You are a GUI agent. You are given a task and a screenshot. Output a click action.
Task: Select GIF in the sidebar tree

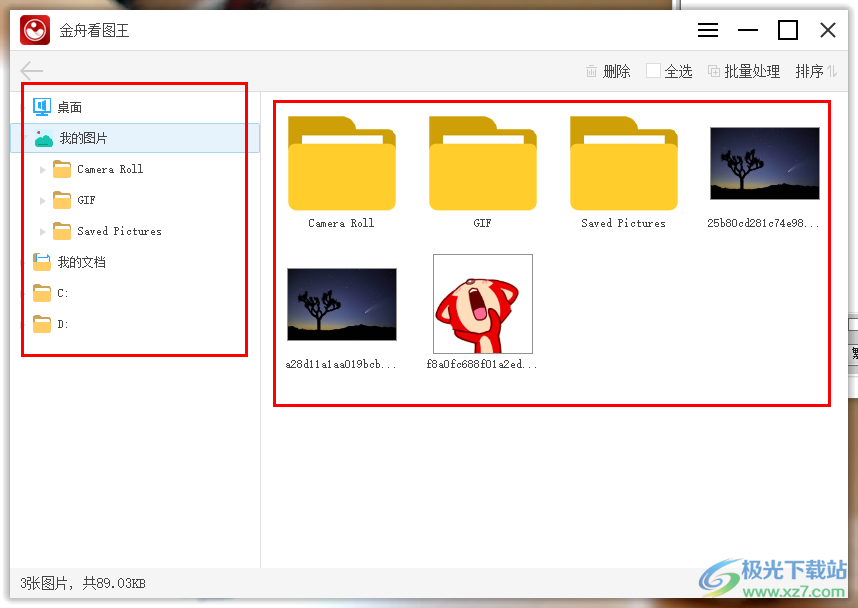pyautogui.click(x=86, y=200)
